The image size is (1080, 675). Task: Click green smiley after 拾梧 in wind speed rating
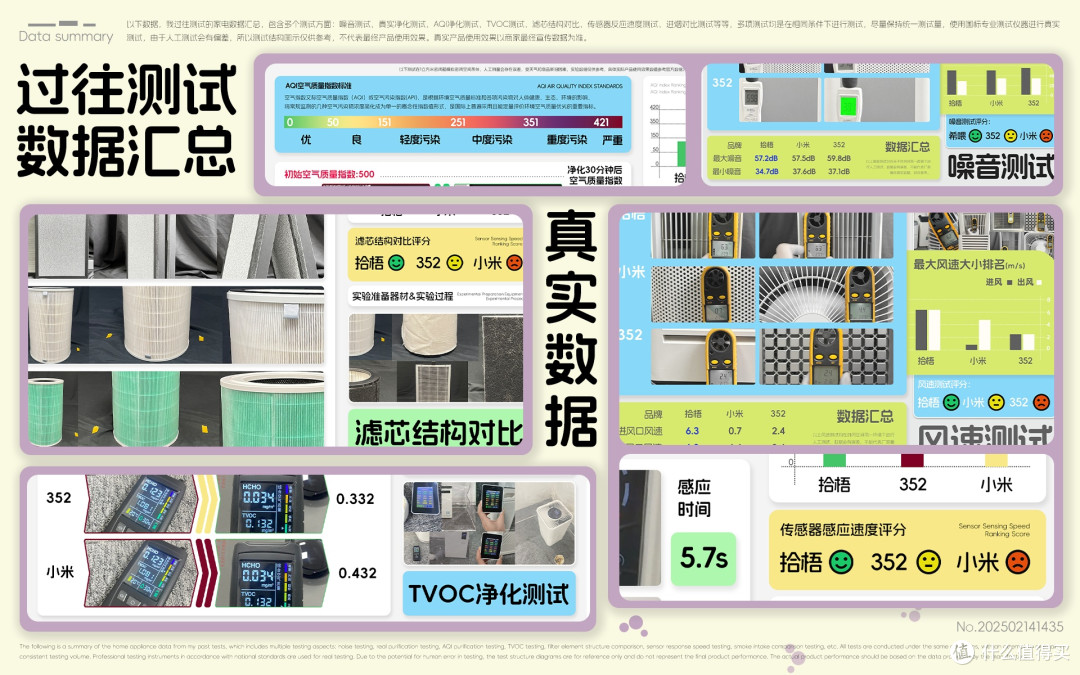(951, 402)
